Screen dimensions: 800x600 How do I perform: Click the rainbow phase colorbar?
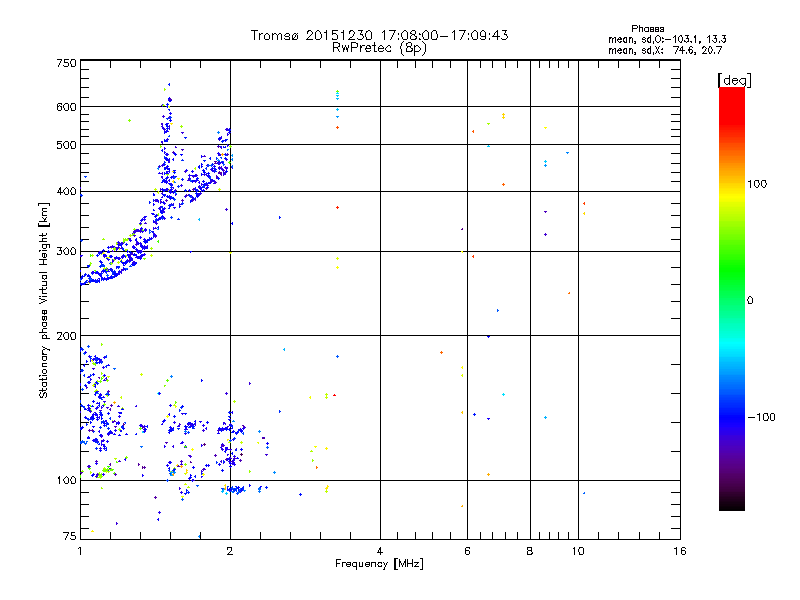point(732,298)
